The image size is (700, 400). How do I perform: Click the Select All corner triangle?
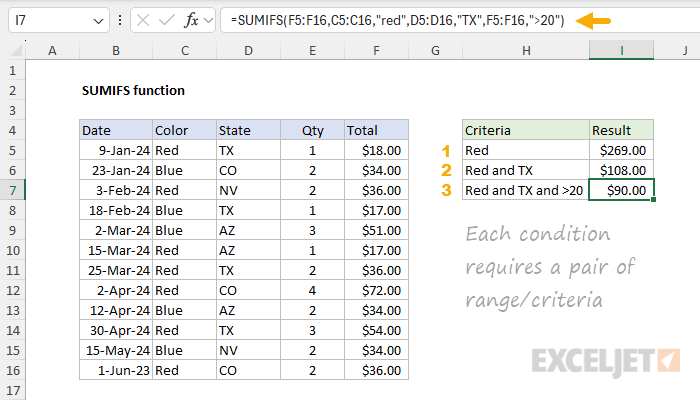tap(16, 50)
